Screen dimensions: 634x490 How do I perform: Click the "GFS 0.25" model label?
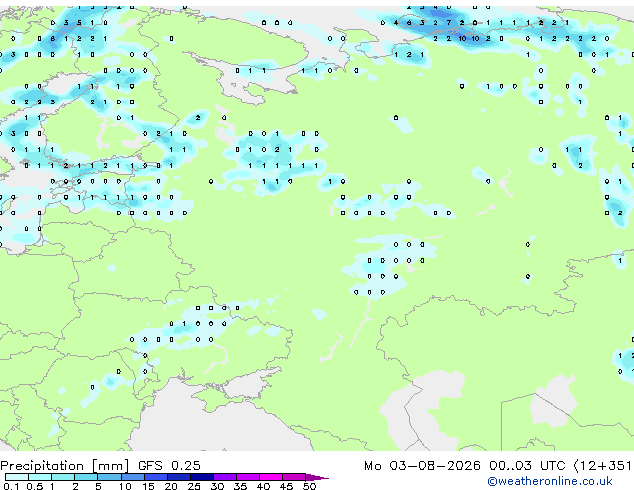click(x=169, y=466)
